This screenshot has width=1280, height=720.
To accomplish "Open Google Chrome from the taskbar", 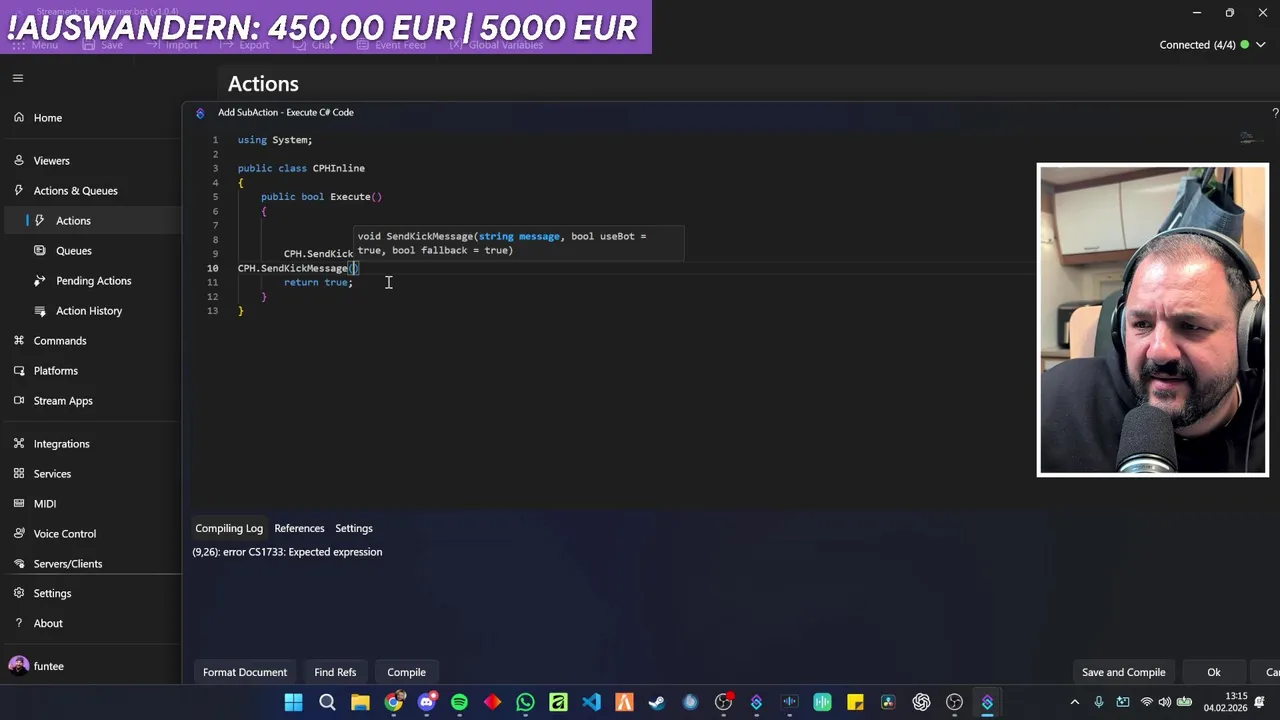I will pyautogui.click(x=394, y=703).
